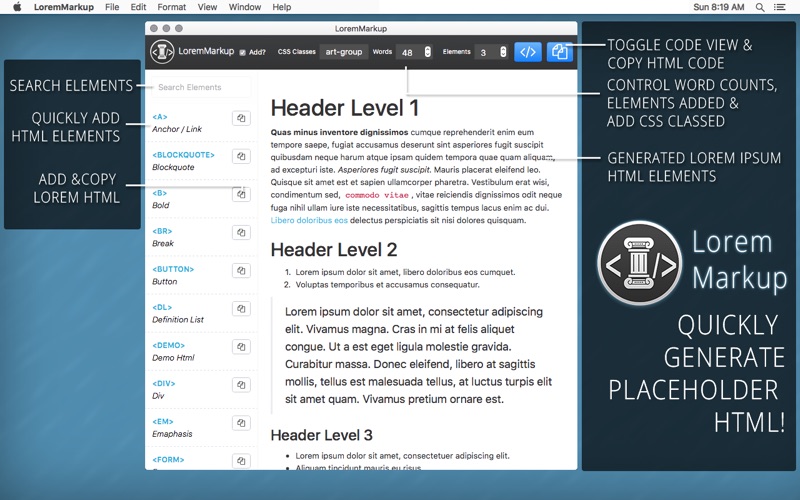Copy the FORM element
Image resolution: width=800 pixels, height=500 pixels.
241,461
